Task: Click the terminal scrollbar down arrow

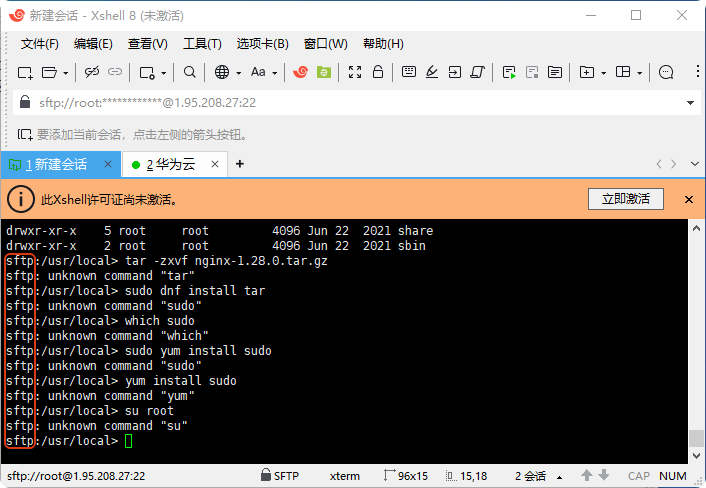Action: (x=697, y=456)
